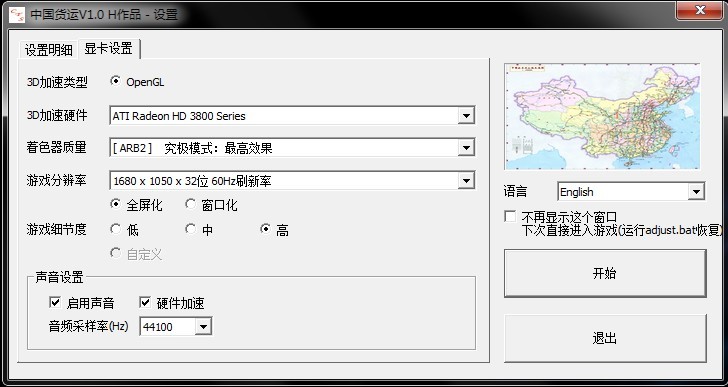Toggle the 启用声音 checkbox

click(55, 303)
